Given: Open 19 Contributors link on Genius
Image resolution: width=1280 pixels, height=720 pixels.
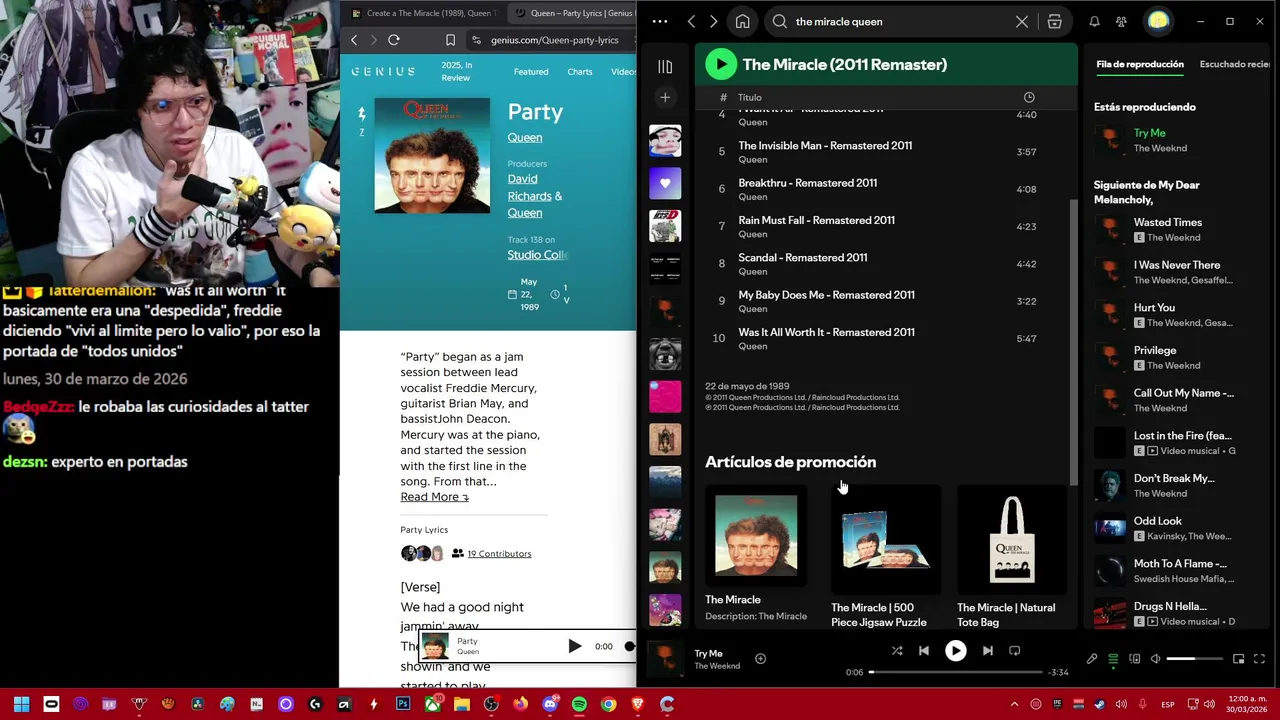Looking at the screenshot, I should (499, 553).
